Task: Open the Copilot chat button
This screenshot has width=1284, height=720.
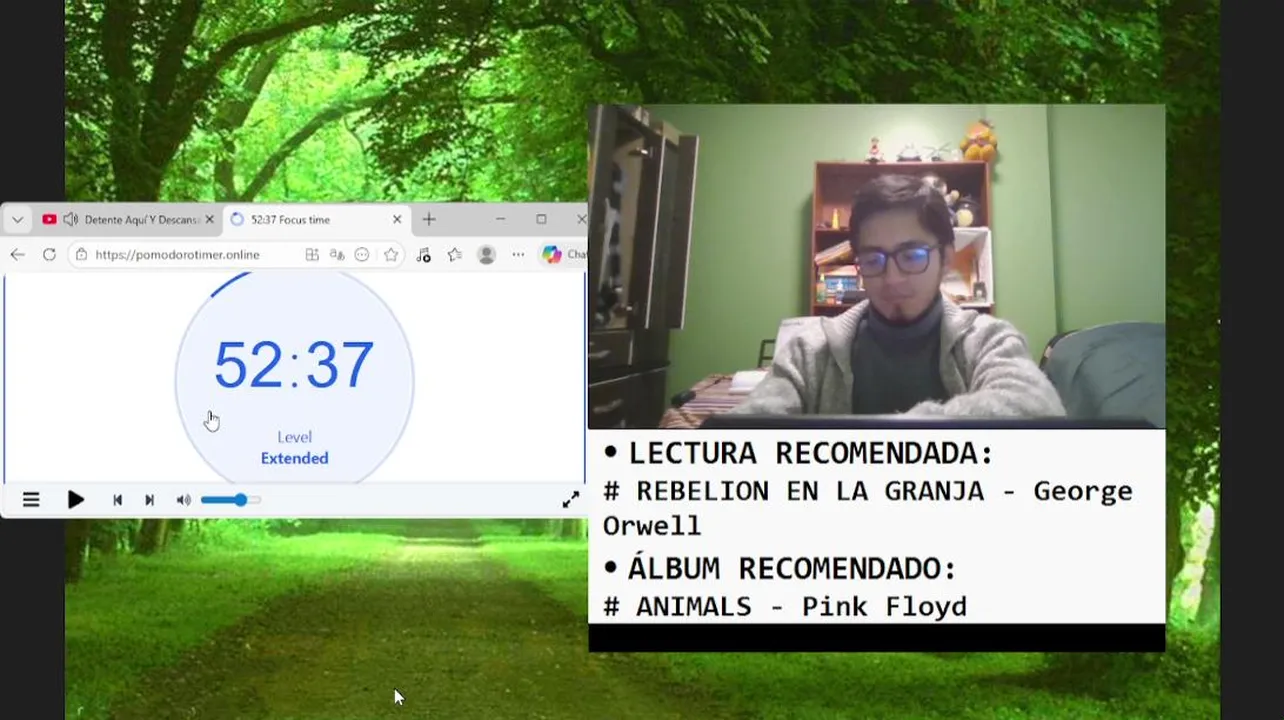Action: coord(563,254)
